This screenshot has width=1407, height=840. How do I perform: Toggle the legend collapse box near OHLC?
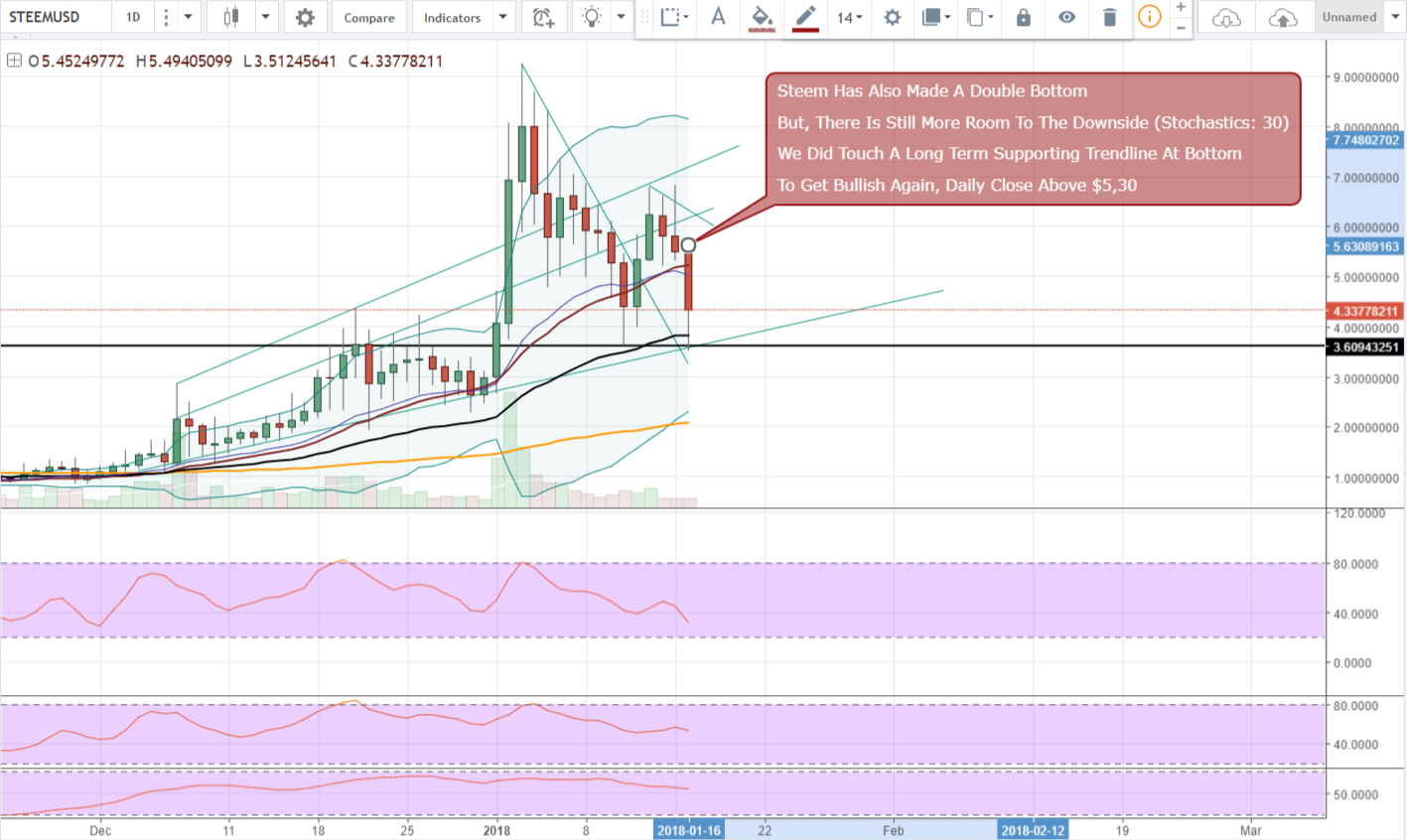pyautogui.click(x=14, y=61)
